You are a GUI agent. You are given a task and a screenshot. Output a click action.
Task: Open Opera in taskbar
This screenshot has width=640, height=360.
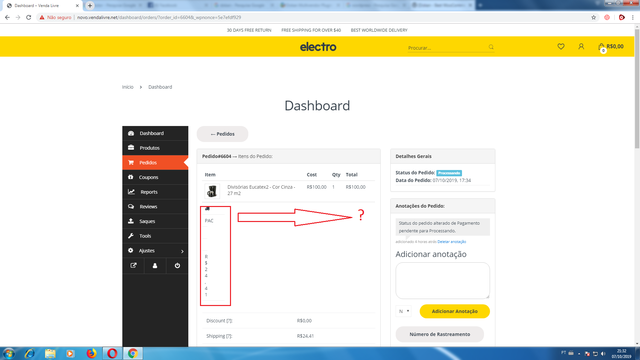[112, 353]
